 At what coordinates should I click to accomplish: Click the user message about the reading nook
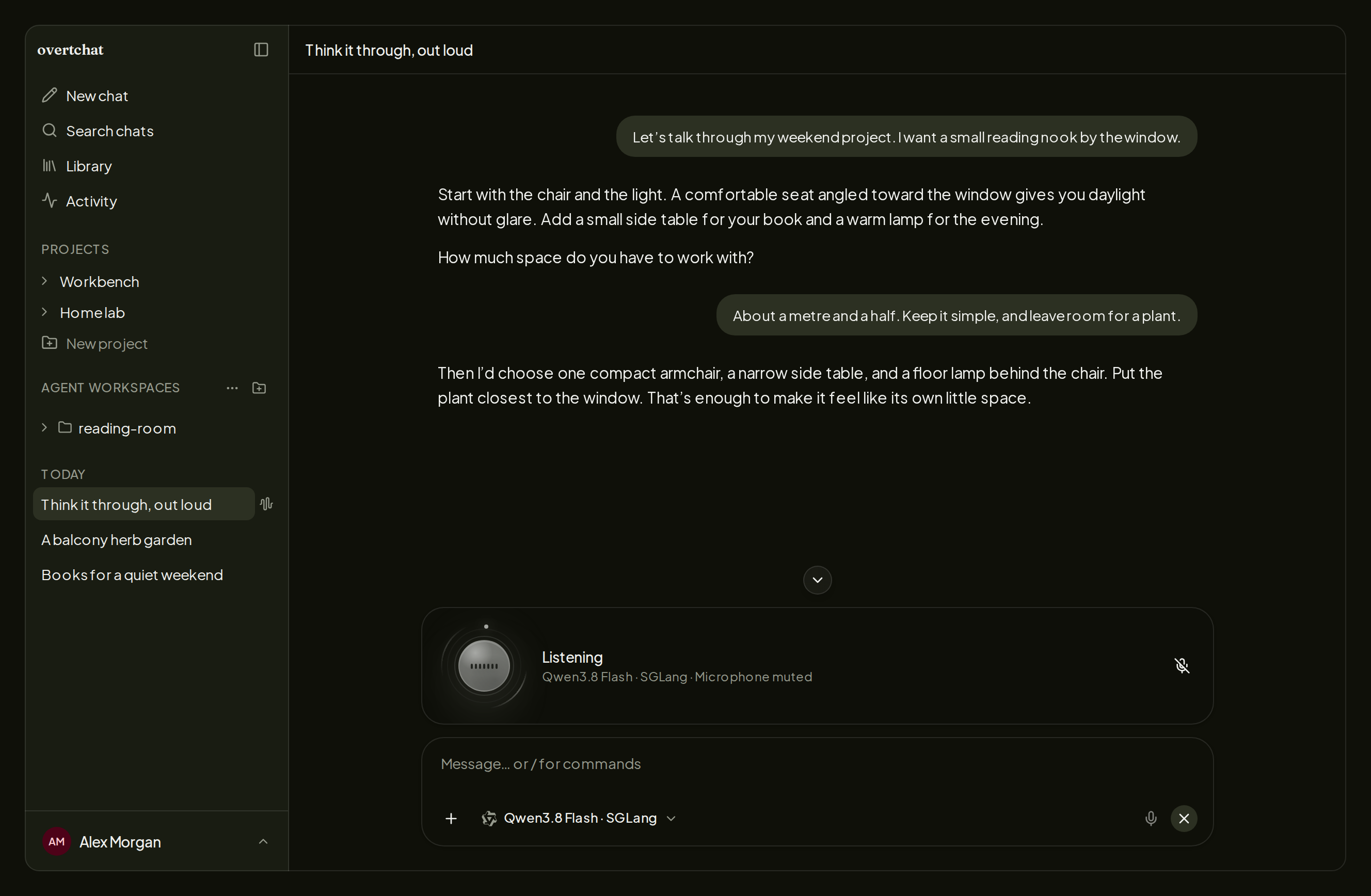pyautogui.click(x=906, y=136)
